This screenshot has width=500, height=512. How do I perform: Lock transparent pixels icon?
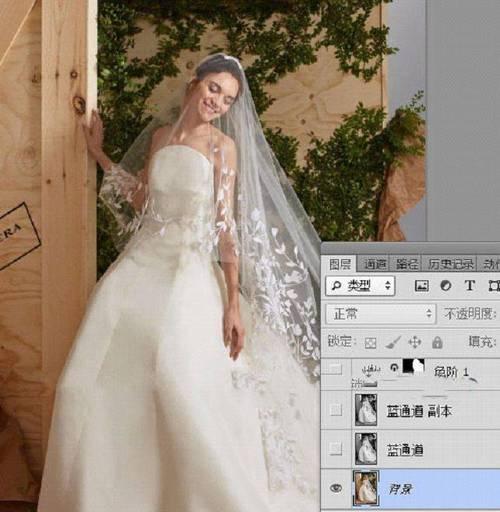tap(370, 343)
